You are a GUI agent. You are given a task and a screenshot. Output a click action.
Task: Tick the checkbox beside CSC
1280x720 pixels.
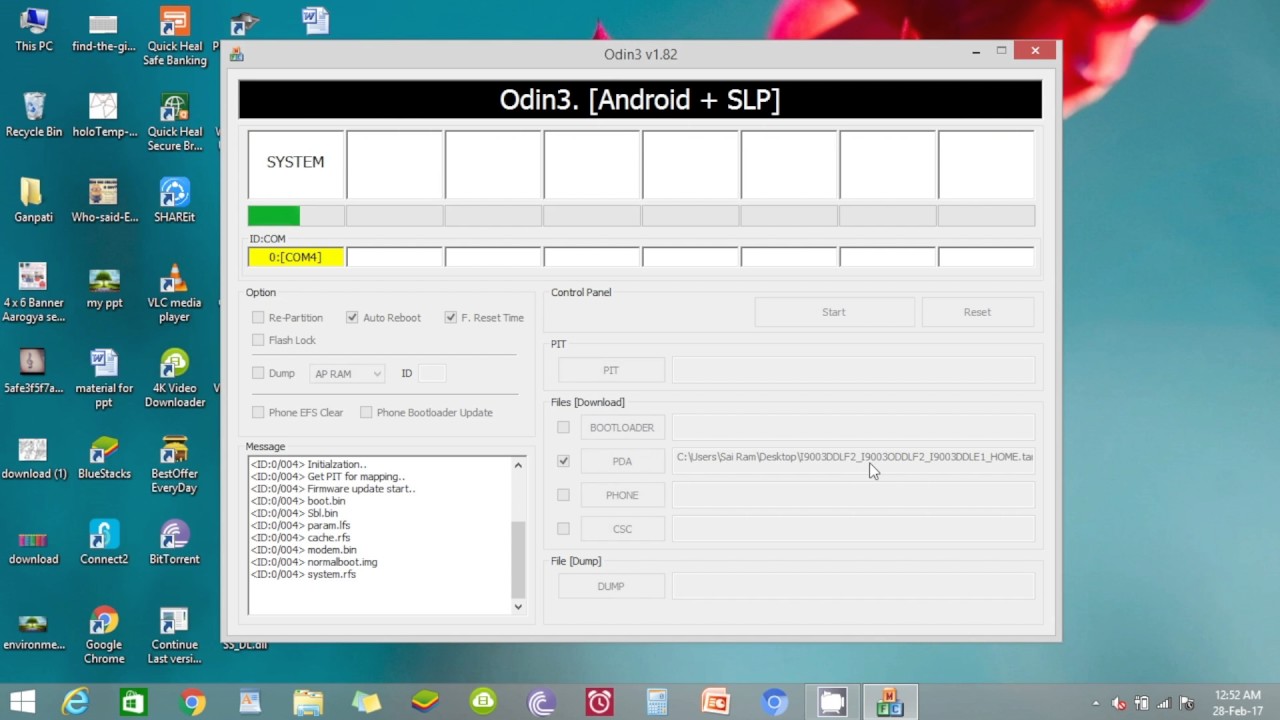tap(563, 529)
